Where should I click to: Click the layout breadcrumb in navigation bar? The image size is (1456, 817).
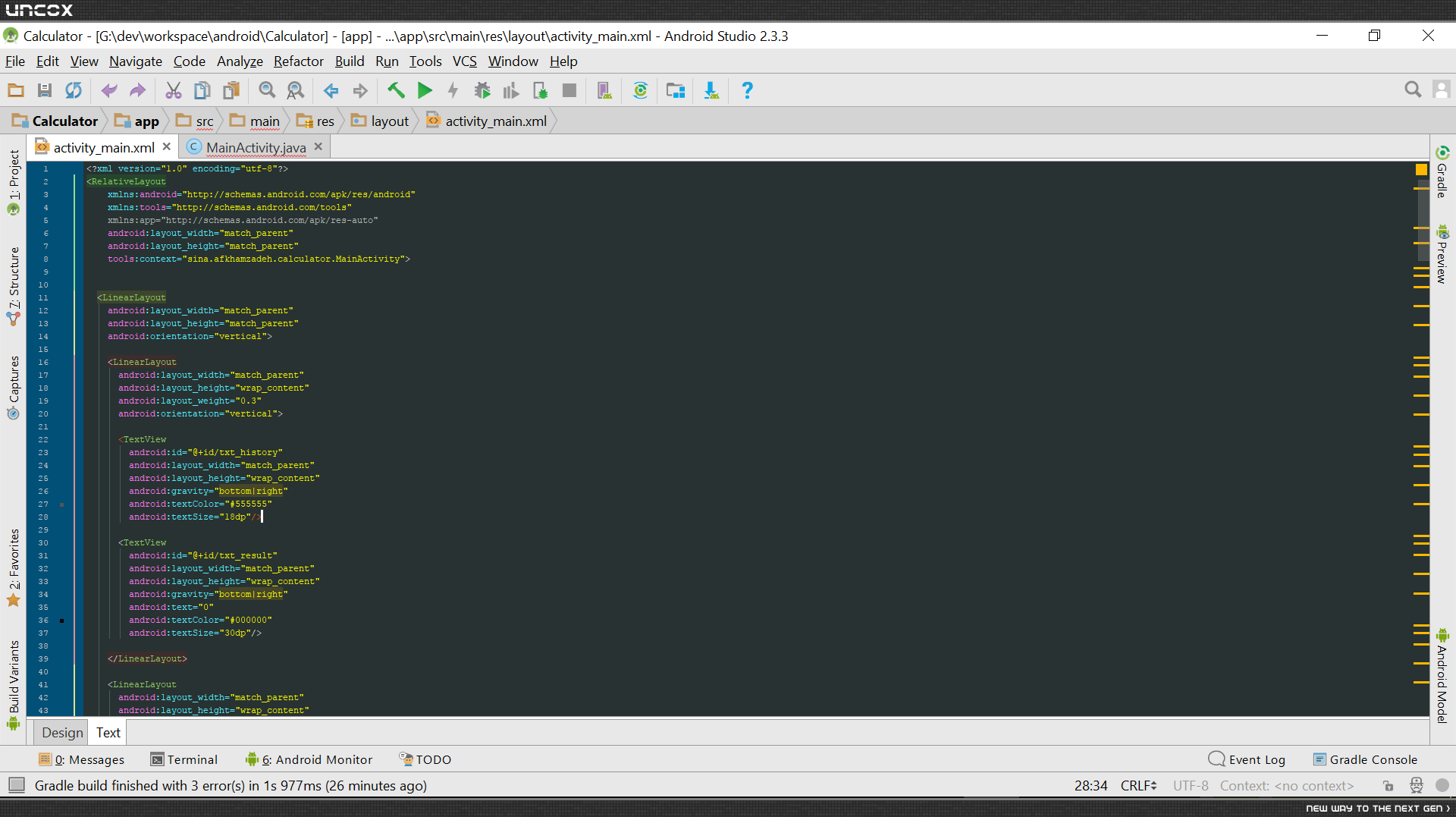[381, 121]
